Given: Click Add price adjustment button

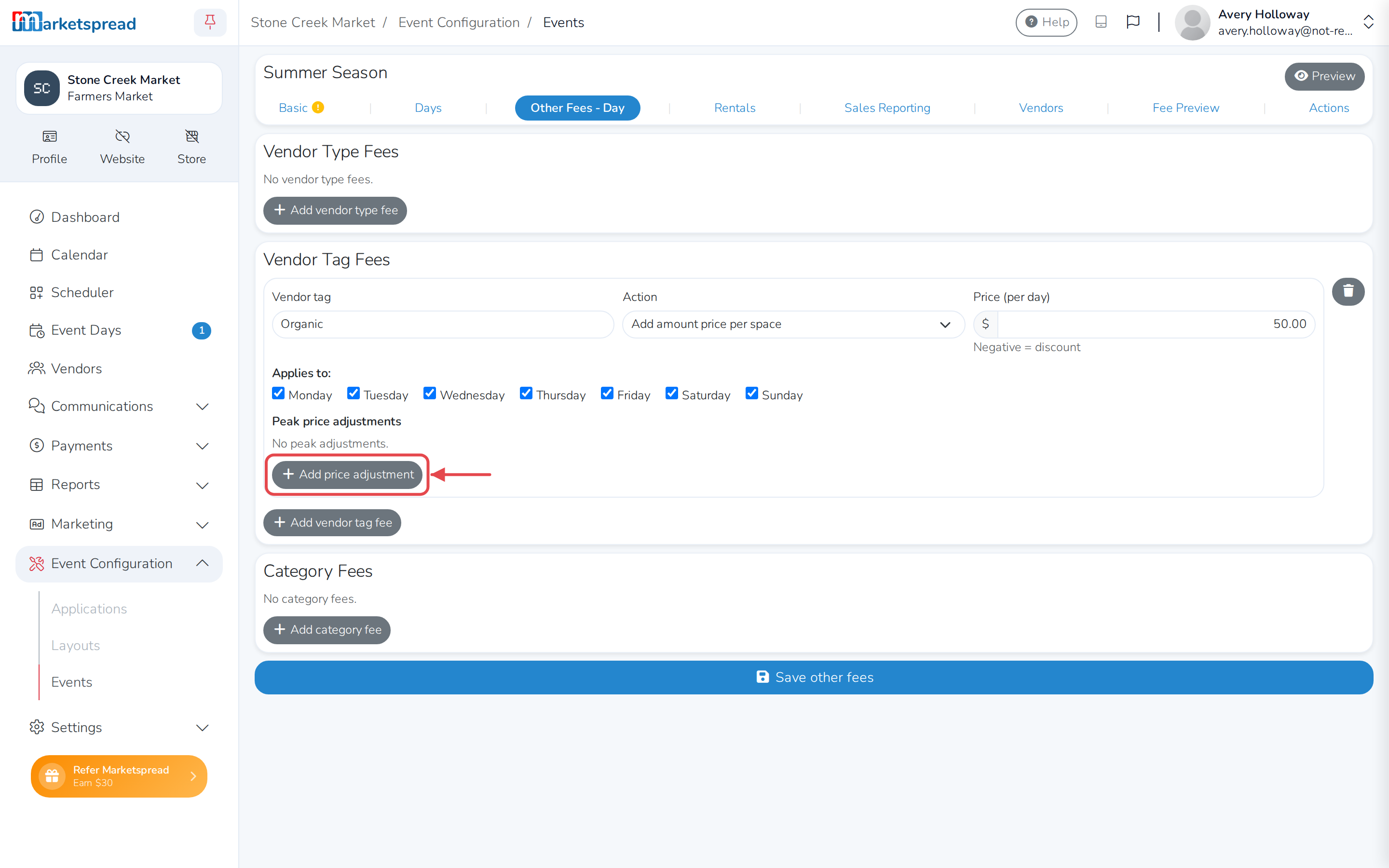Looking at the screenshot, I should (x=347, y=475).
